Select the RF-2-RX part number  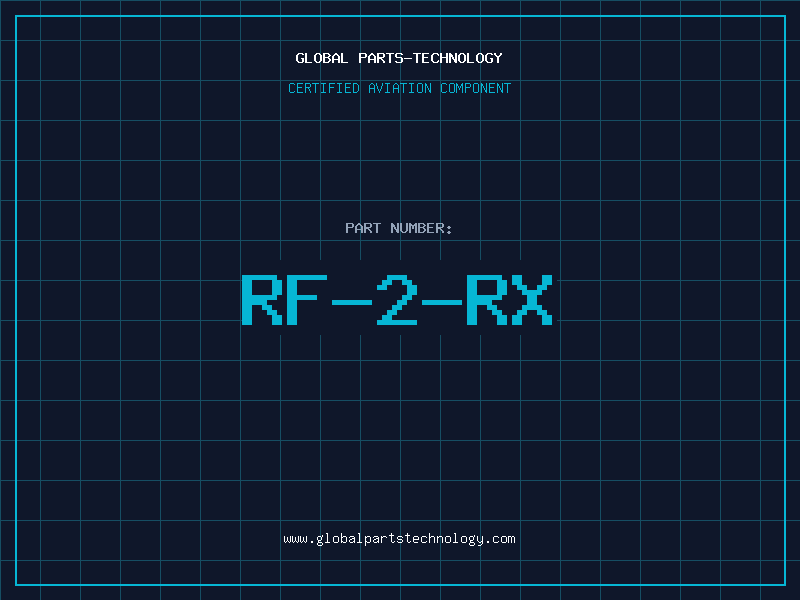click(x=397, y=300)
